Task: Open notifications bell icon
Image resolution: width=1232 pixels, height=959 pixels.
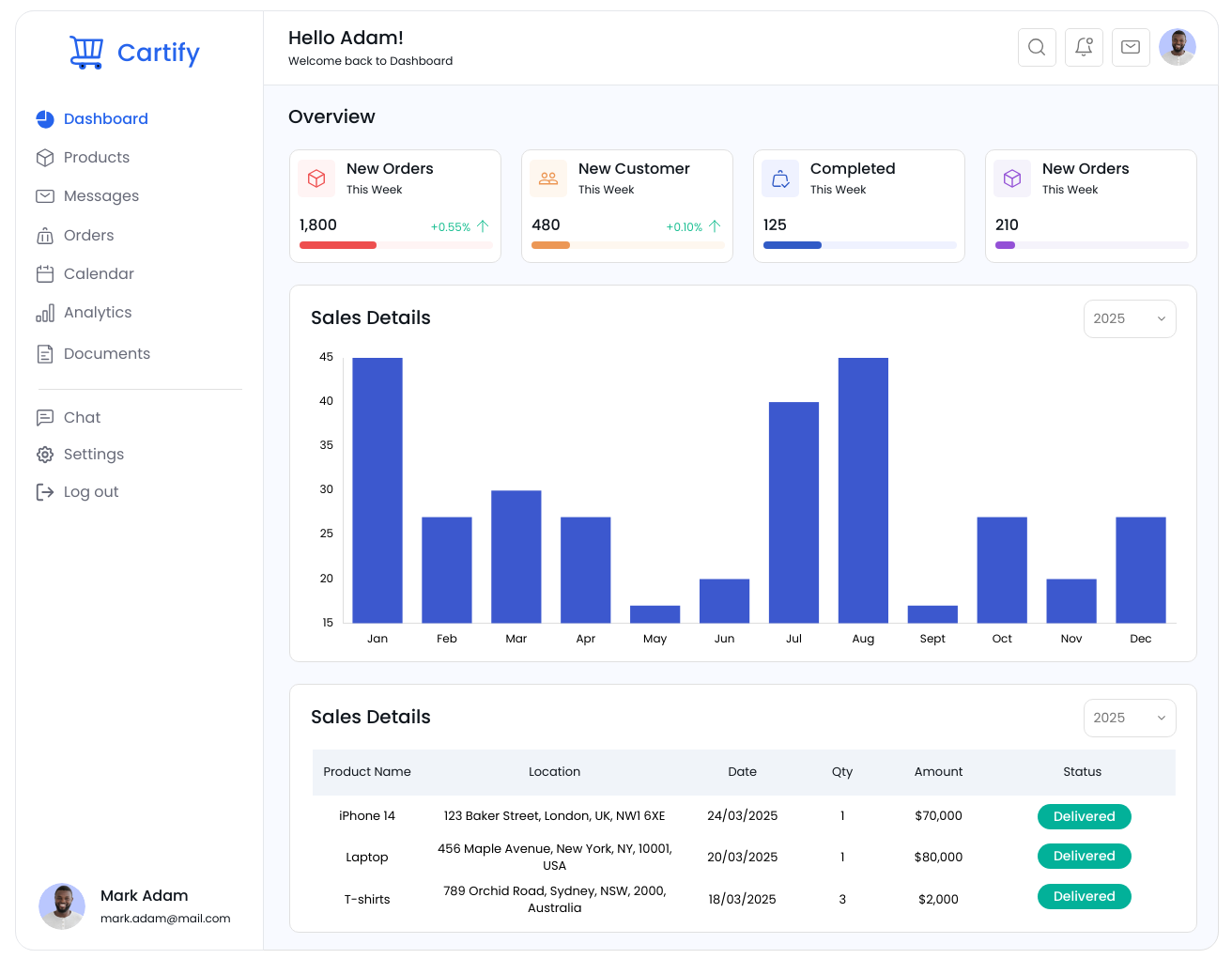Action: [1084, 47]
